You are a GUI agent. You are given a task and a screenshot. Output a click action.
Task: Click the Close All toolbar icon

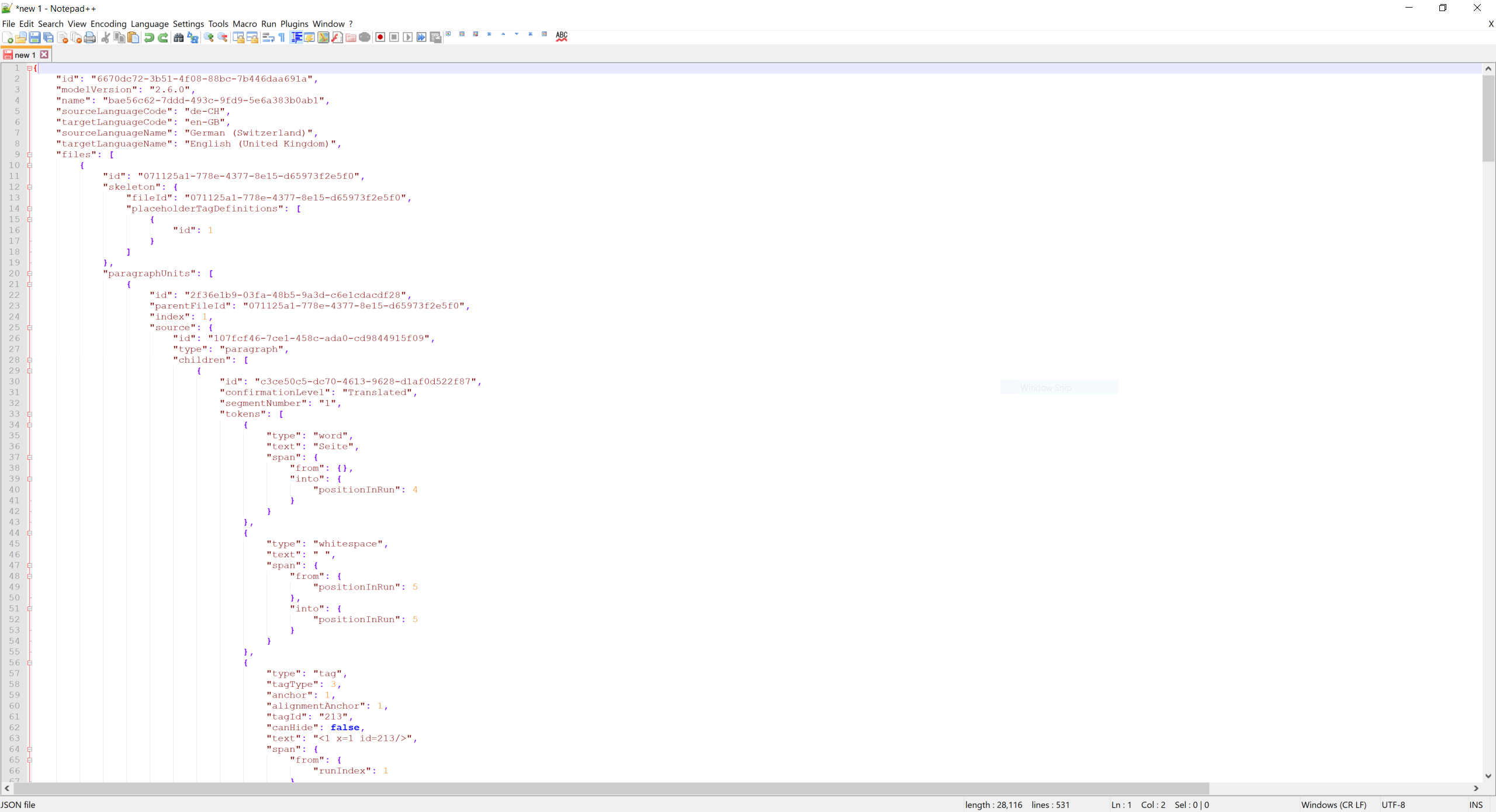pyautogui.click(x=76, y=37)
